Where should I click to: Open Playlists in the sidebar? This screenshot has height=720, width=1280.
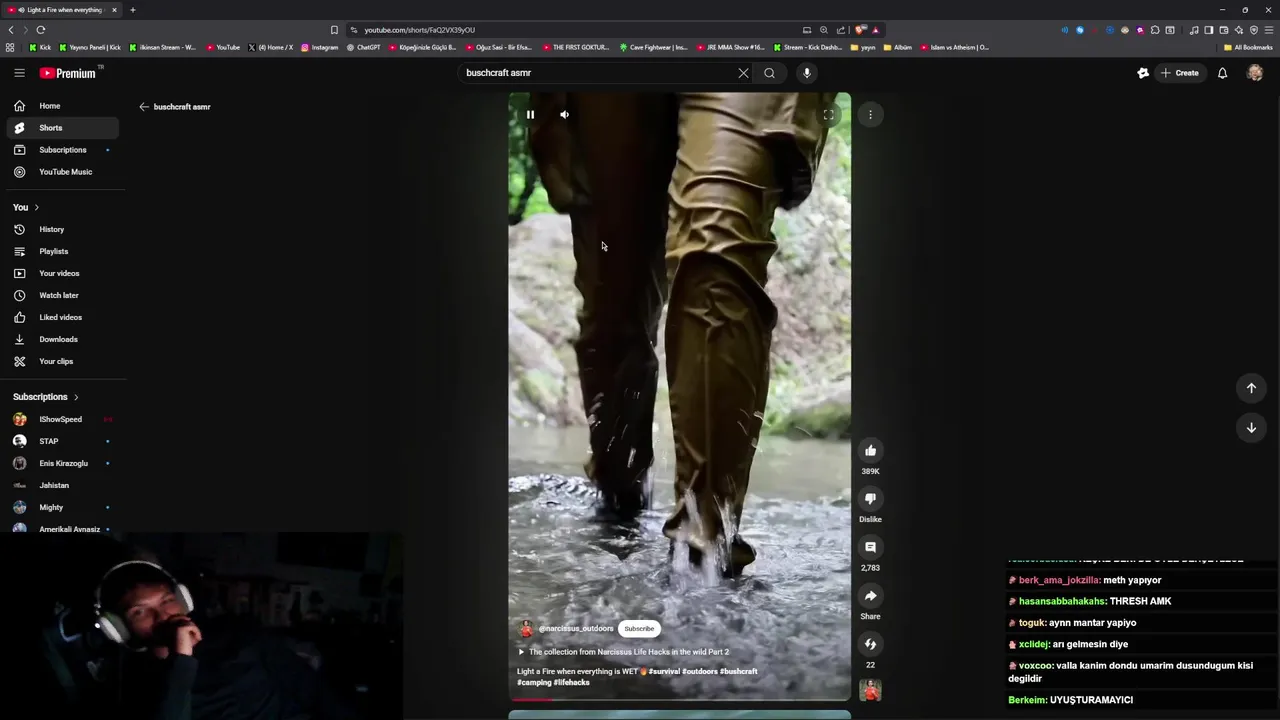coord(62,252)
